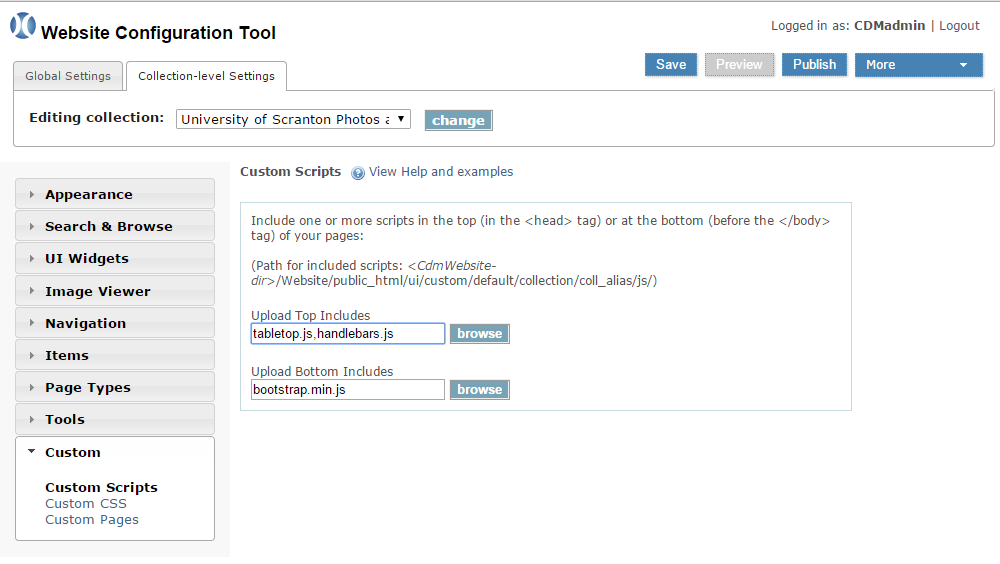Expand the Page Types section
This screenshot has height=564, width=1000.
click(115, 387)
